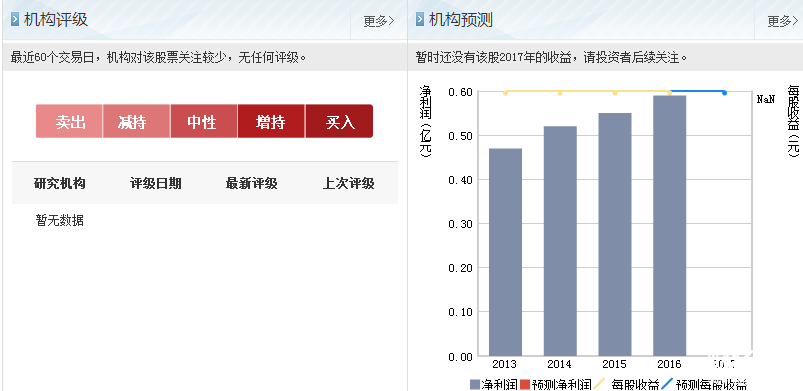Select the 中性 rating segment
Screen dimensions: 803x391
click(x=204, y=121)
